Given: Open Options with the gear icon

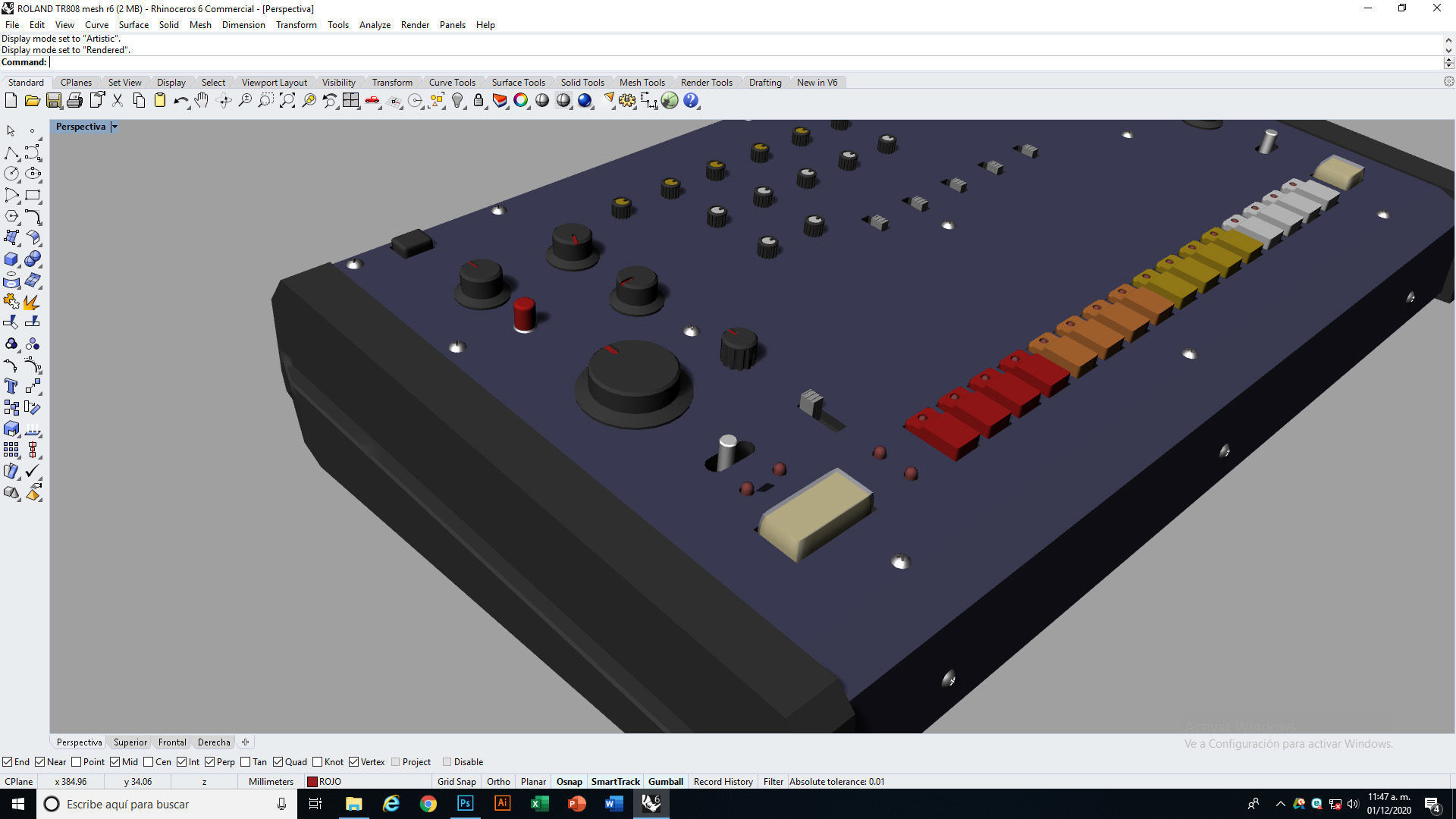Looking at the screenshot, I should (627, 100).
